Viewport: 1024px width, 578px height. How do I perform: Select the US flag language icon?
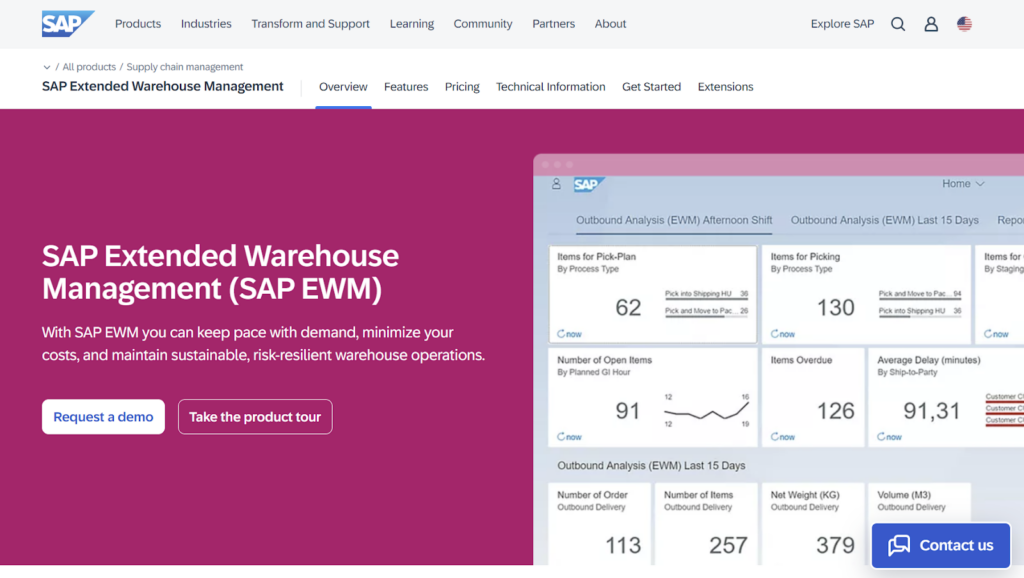[963, 23]
